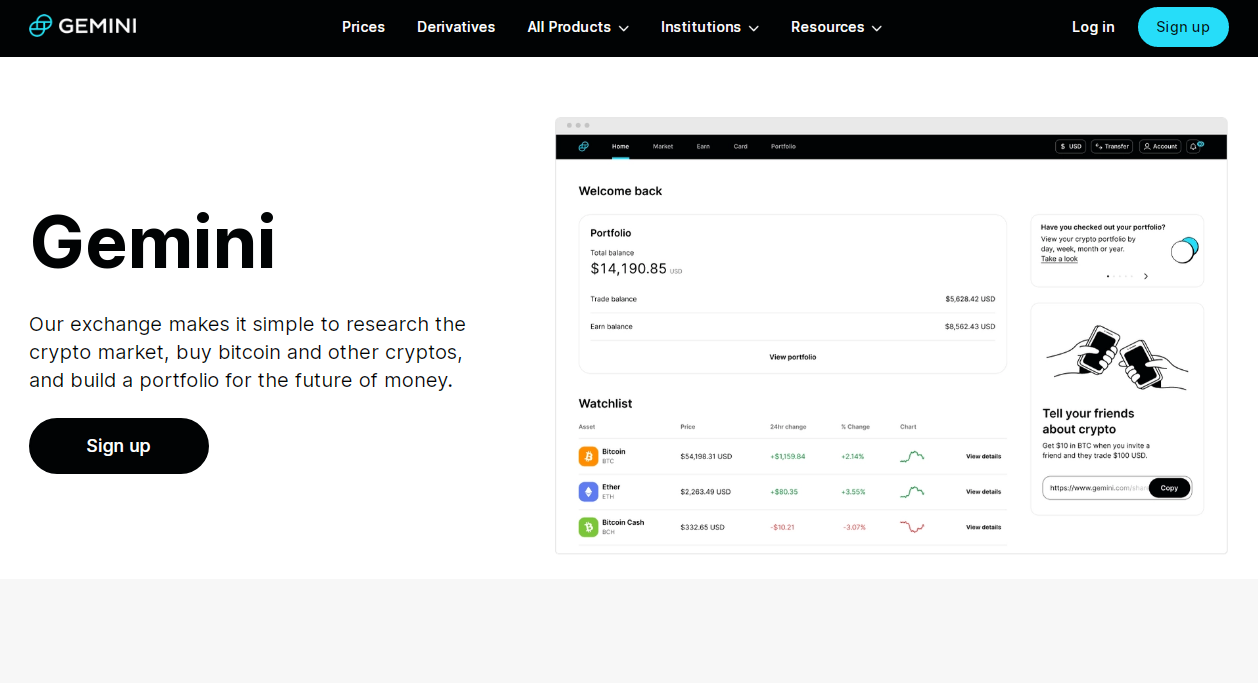1258x683 pixels.
Task: Click the Log in link
Action: click(x=1093, y=27)
